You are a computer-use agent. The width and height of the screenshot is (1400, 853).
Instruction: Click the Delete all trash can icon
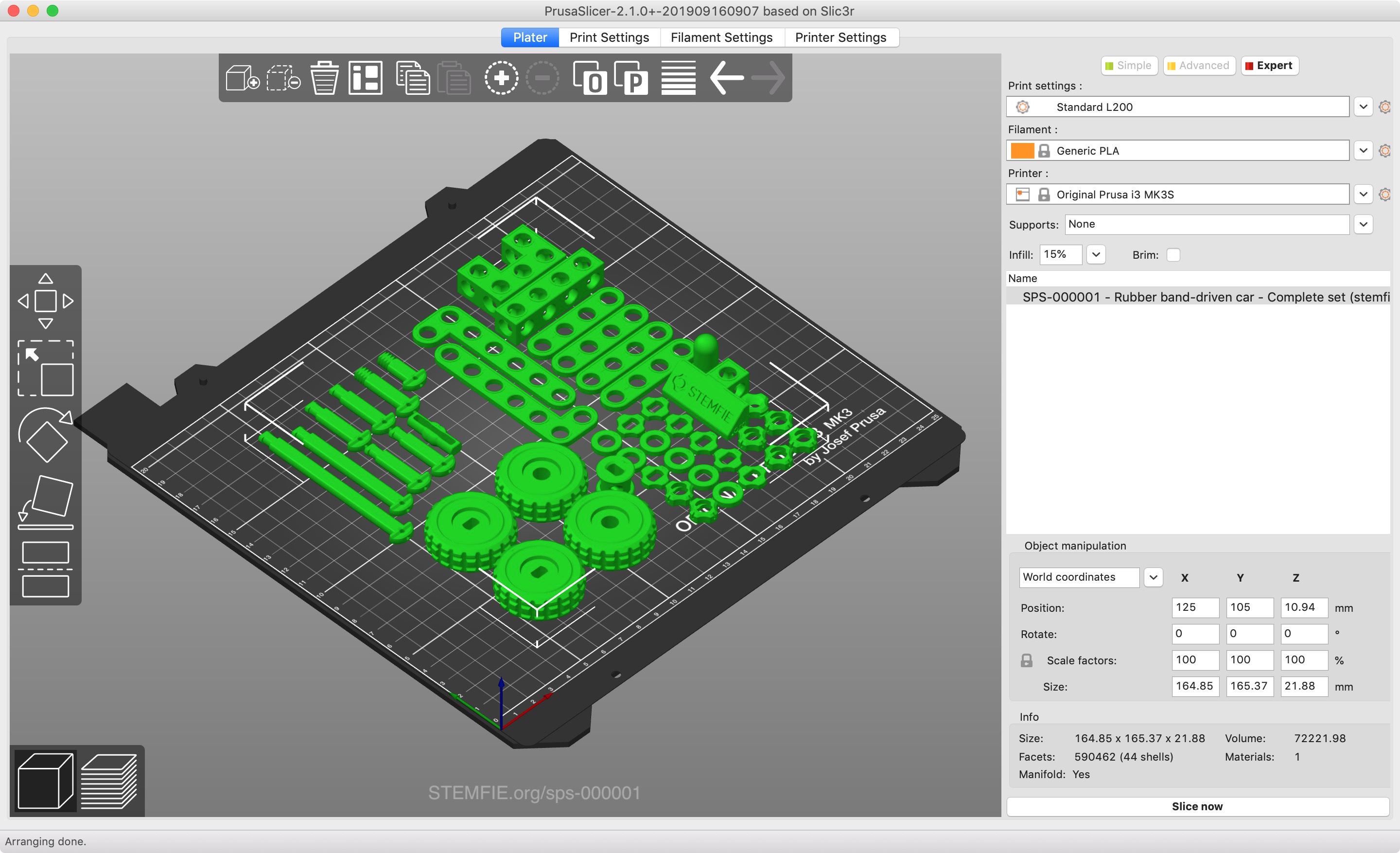pos(324,78)
